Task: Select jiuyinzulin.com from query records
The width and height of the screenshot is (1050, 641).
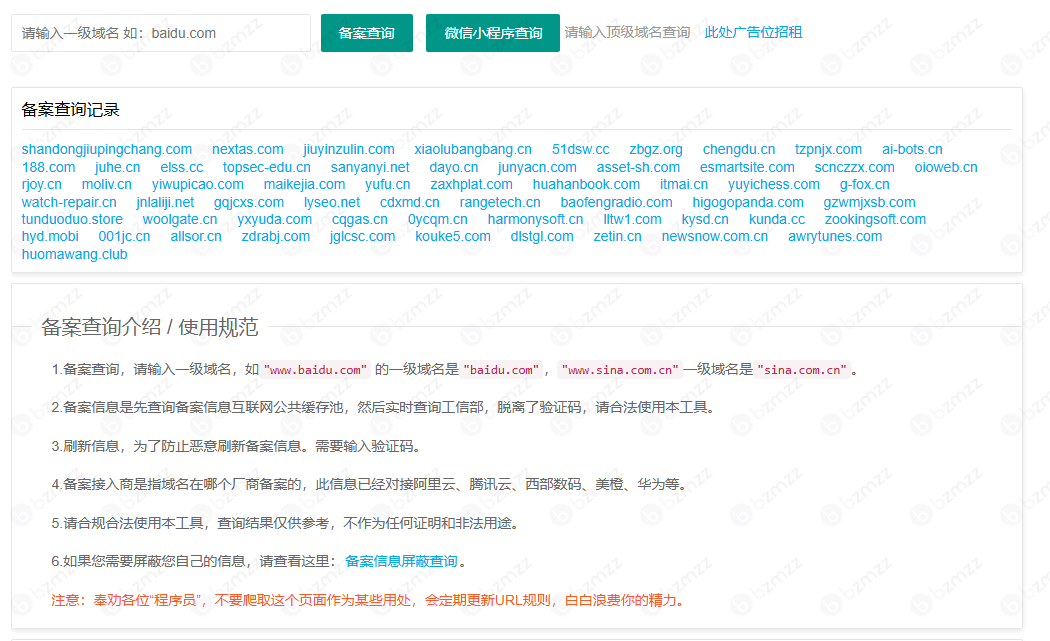Action: pos(349,149)
